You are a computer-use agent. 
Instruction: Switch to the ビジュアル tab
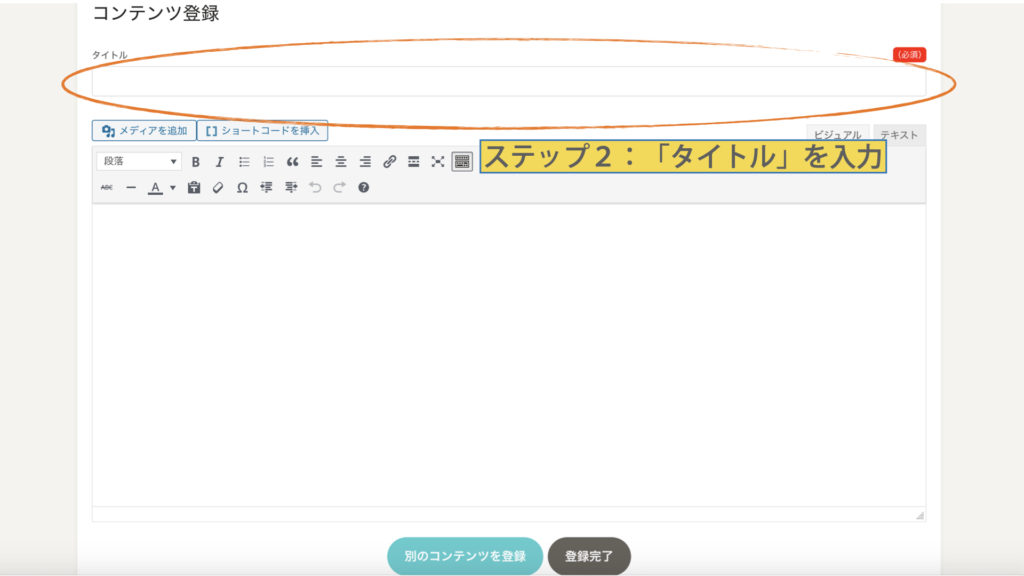[x=837, y=136]
